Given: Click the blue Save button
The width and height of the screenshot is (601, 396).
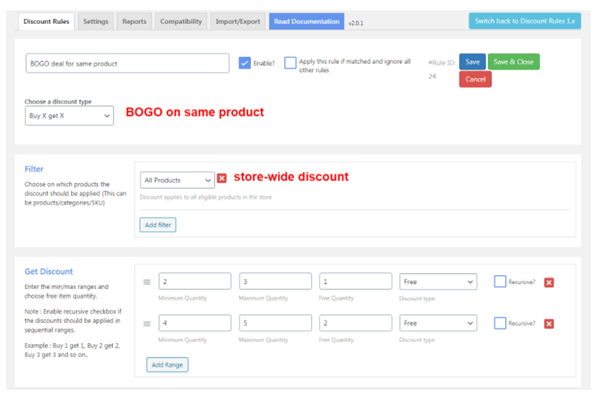Looking at the screenshot, I should coord(473,62).
